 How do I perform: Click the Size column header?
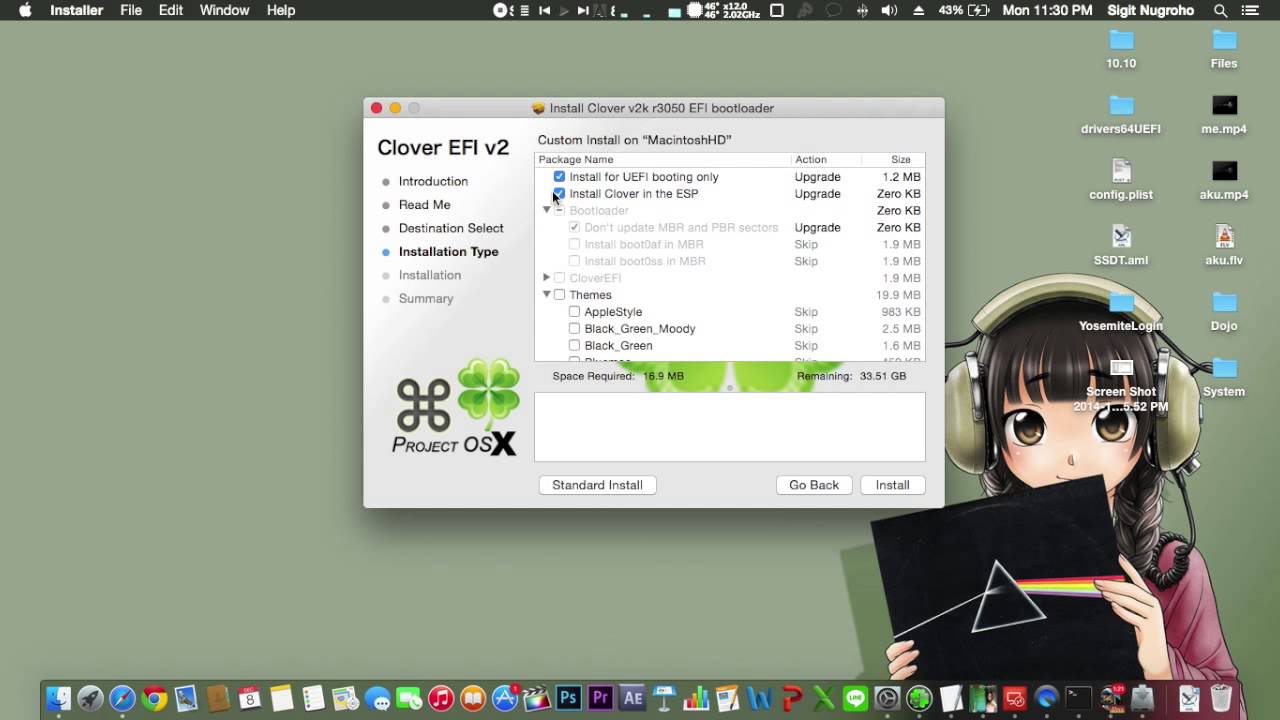pyautogui.click(x=892, y=160)
